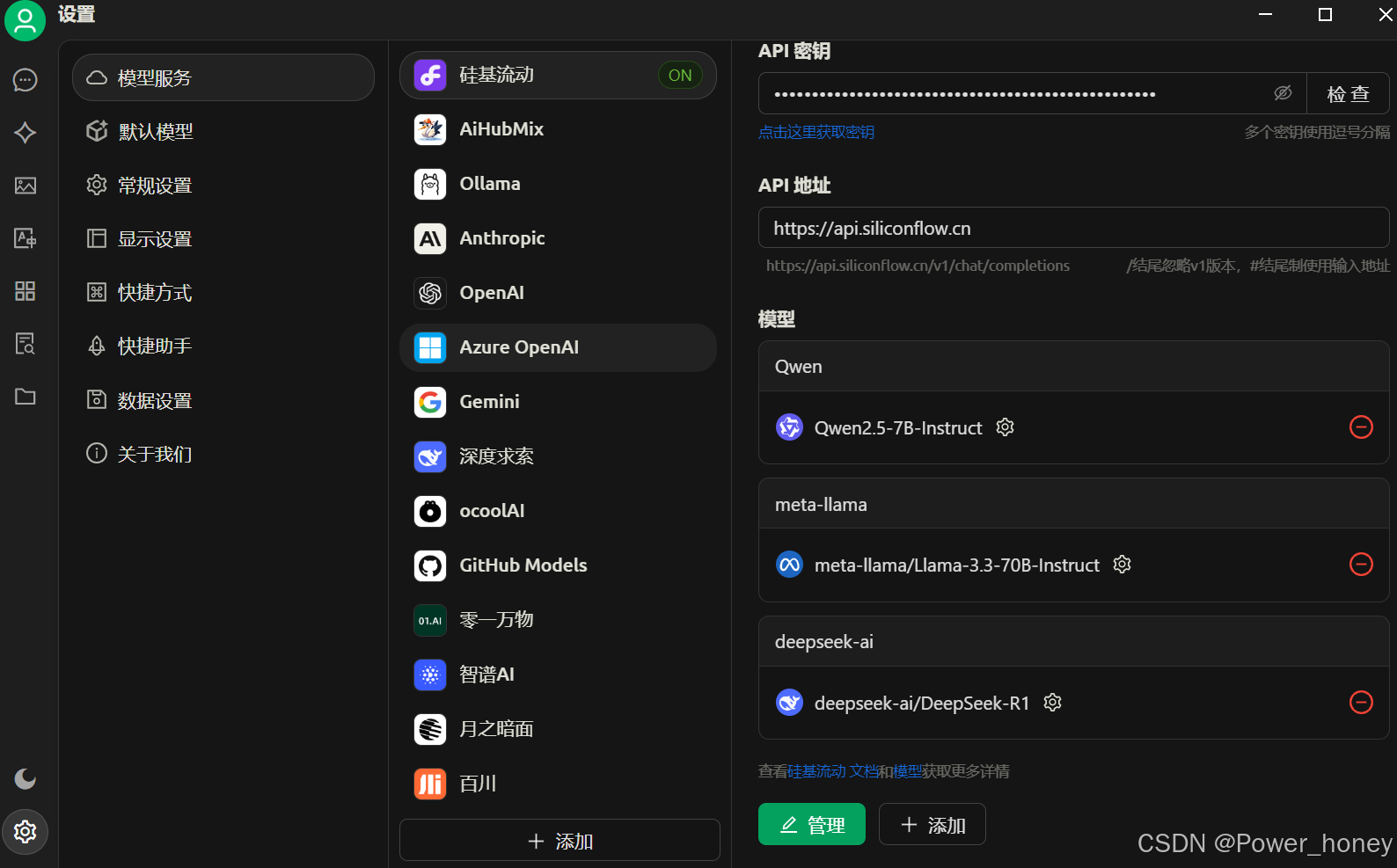Viewport: 1397px width, 868px height.
Task: Go to 快捷助手 settings
Action: (x=223, y=346)
